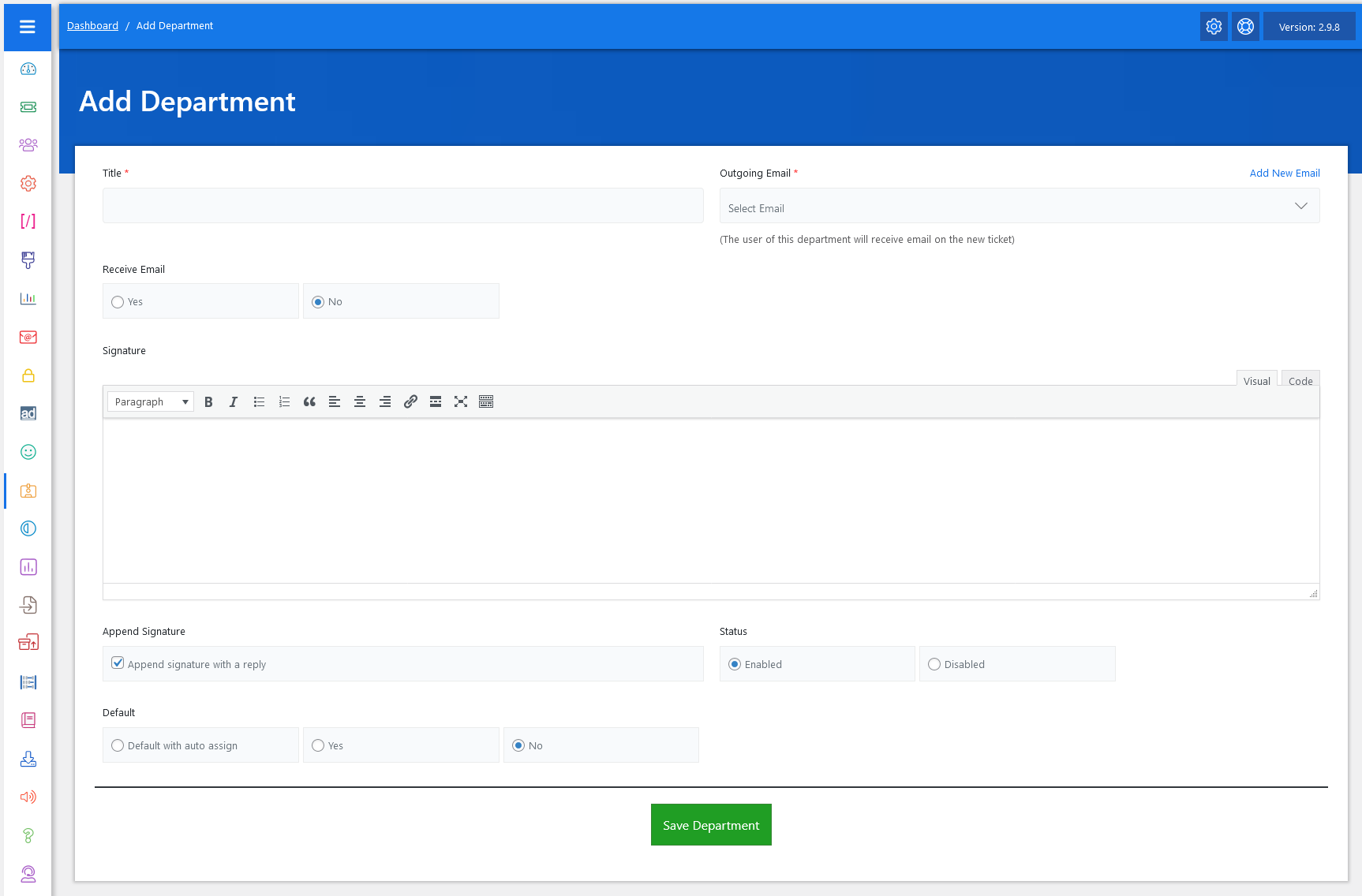Click the Italic formatting icon
The height and width of the screenshot is (896, 1362).
click(x=234, y=402)
